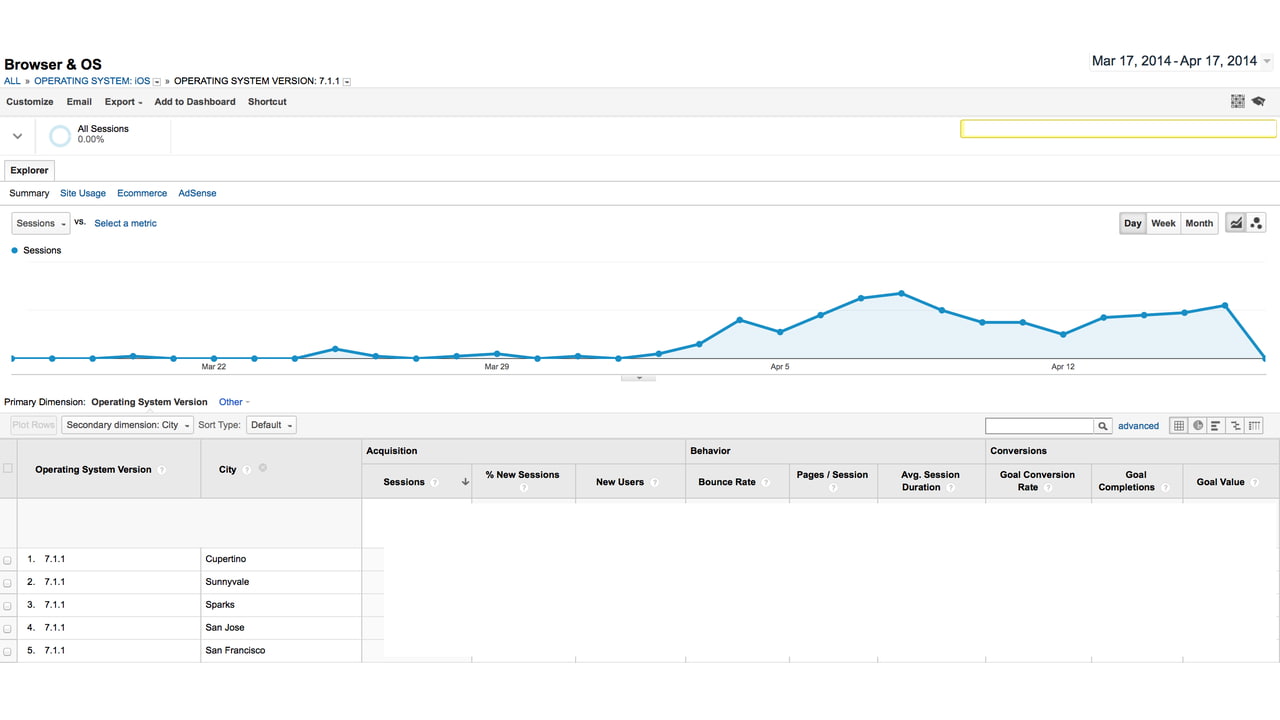Image resolution: width=1280 pixels, height=720 pixels.
Task: Click the table search magnifier icon
Action: [x=1103, y=426]
